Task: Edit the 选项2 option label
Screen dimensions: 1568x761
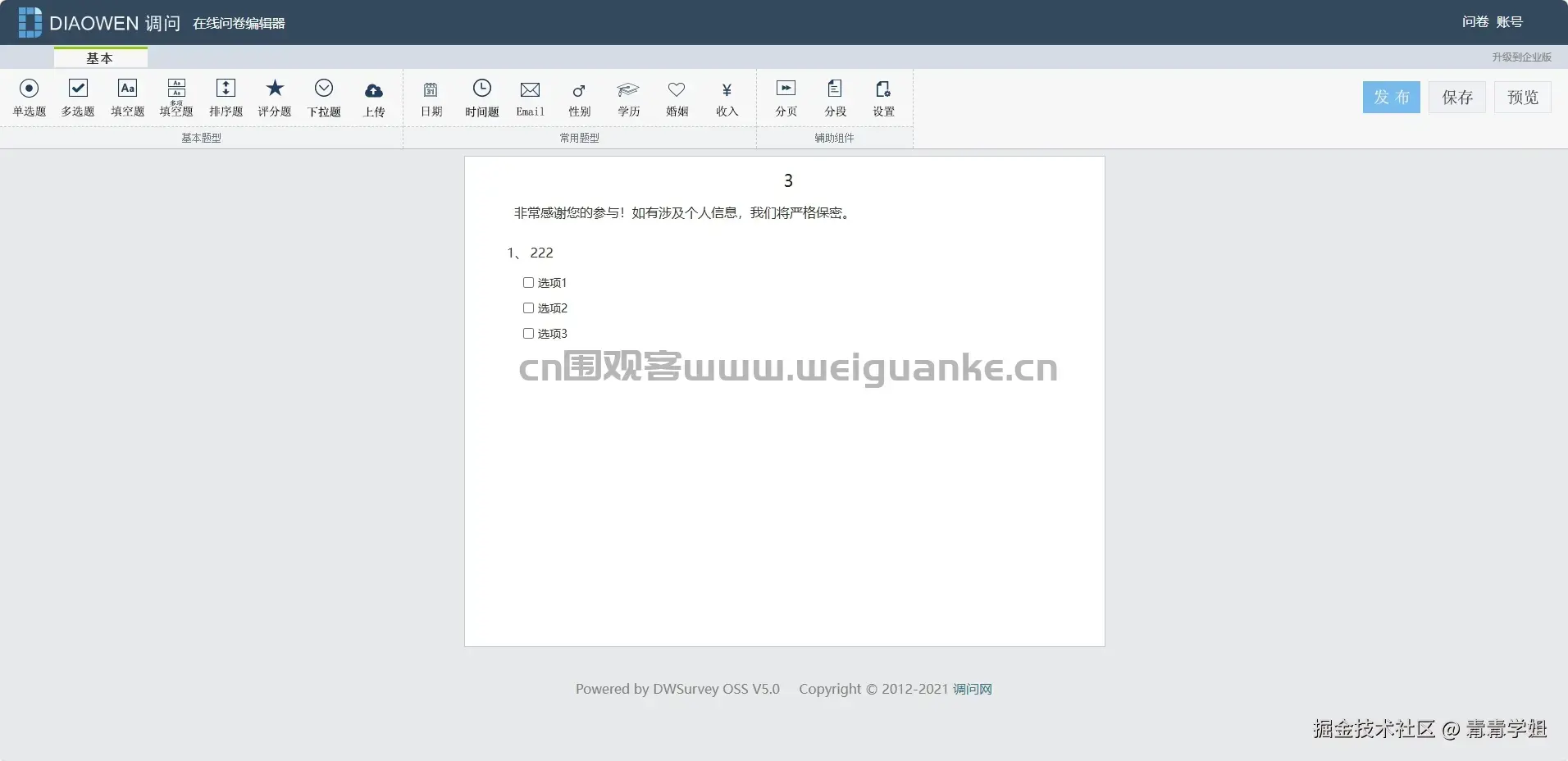Action: [x=552, y=308]
